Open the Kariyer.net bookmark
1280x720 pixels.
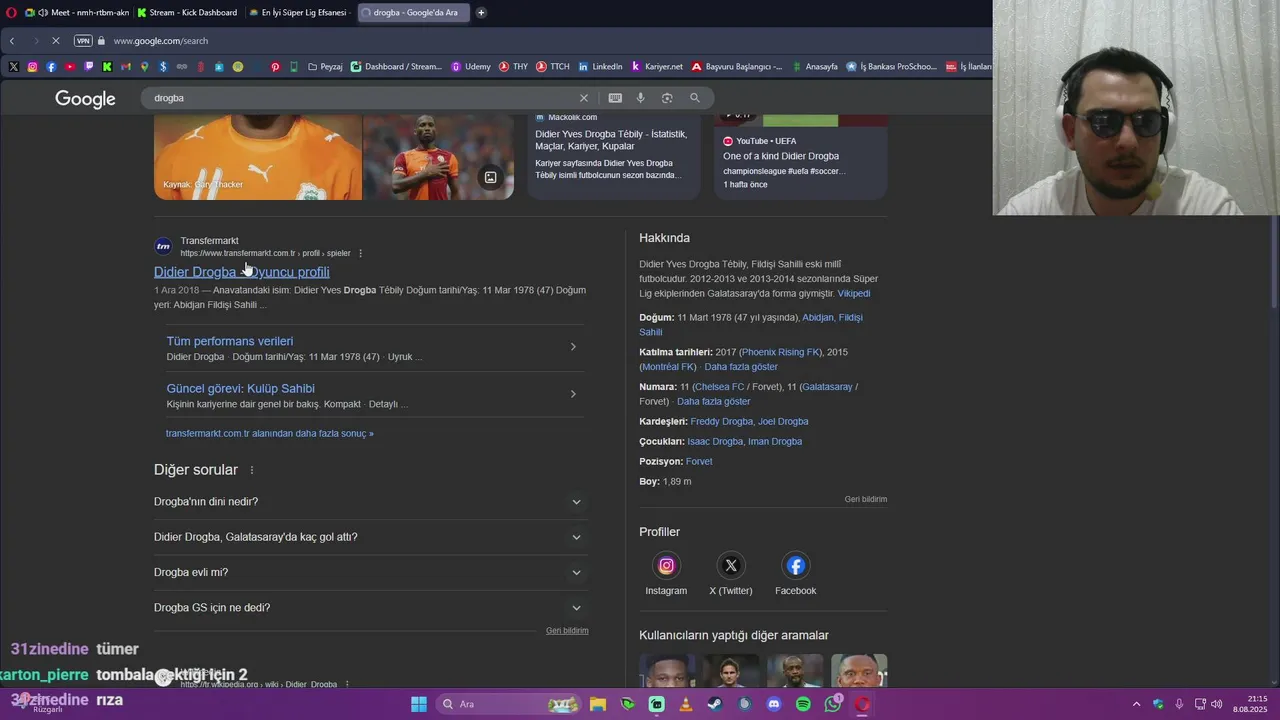coord(657,67)
